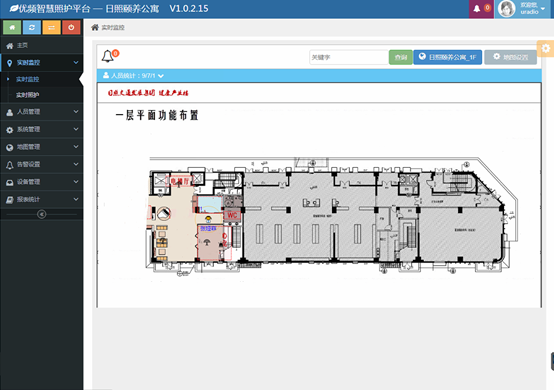The image size is (554, 390).
Task: Expand the 人员管理 menu
Action: tap(42, 112)
